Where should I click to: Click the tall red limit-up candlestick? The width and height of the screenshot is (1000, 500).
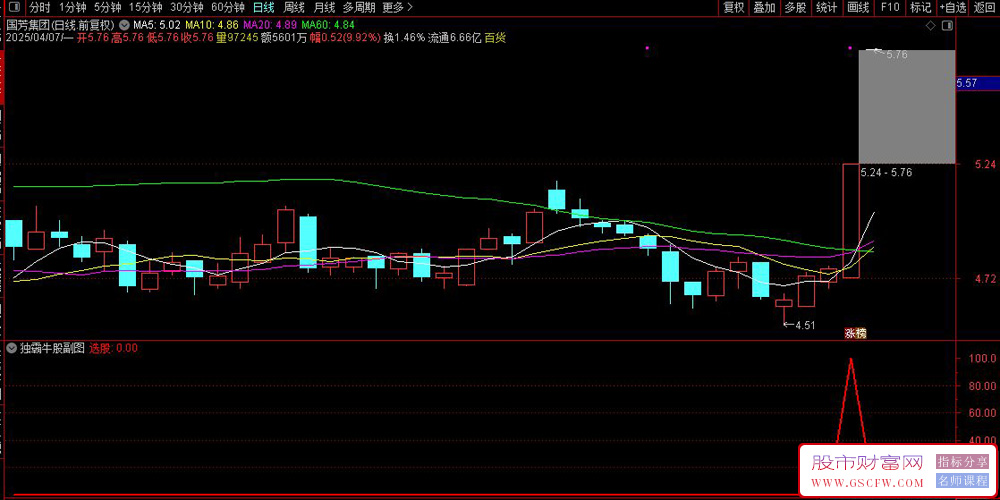(x=851, y=221)
